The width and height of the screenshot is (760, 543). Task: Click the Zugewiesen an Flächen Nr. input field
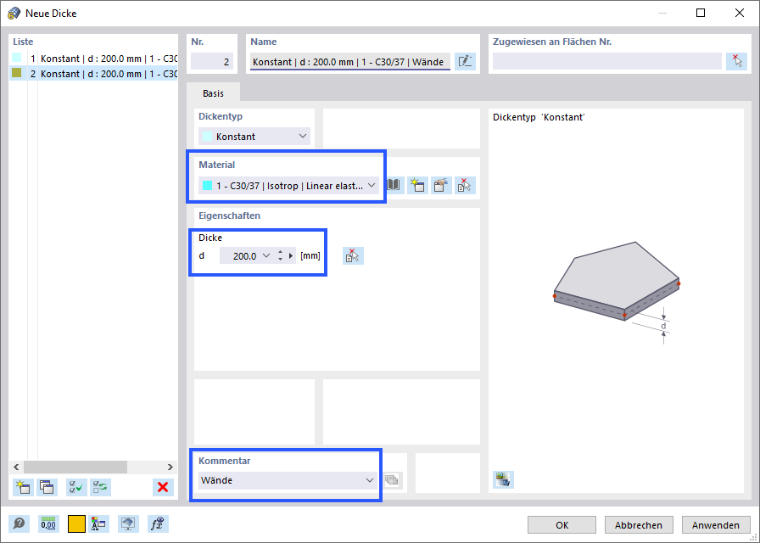click(x=607, y=62)
